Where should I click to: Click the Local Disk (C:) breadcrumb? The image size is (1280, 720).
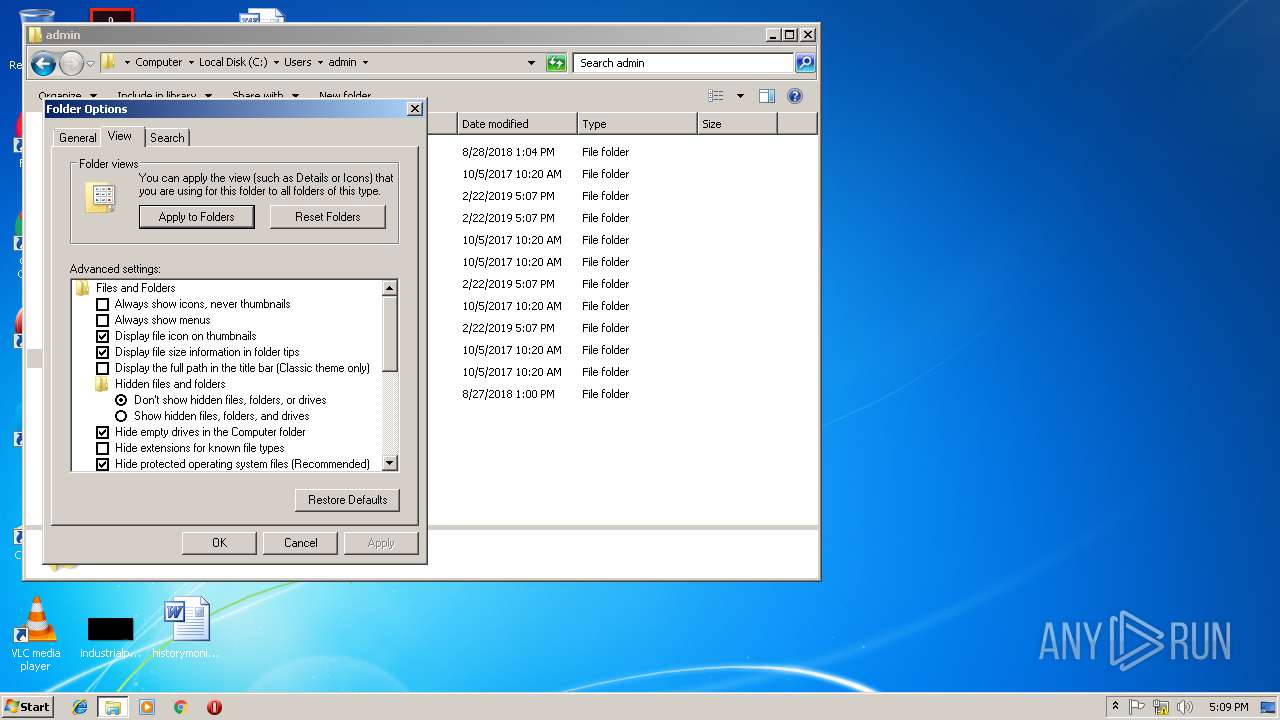pyautogui.click(x=233, y=62)
